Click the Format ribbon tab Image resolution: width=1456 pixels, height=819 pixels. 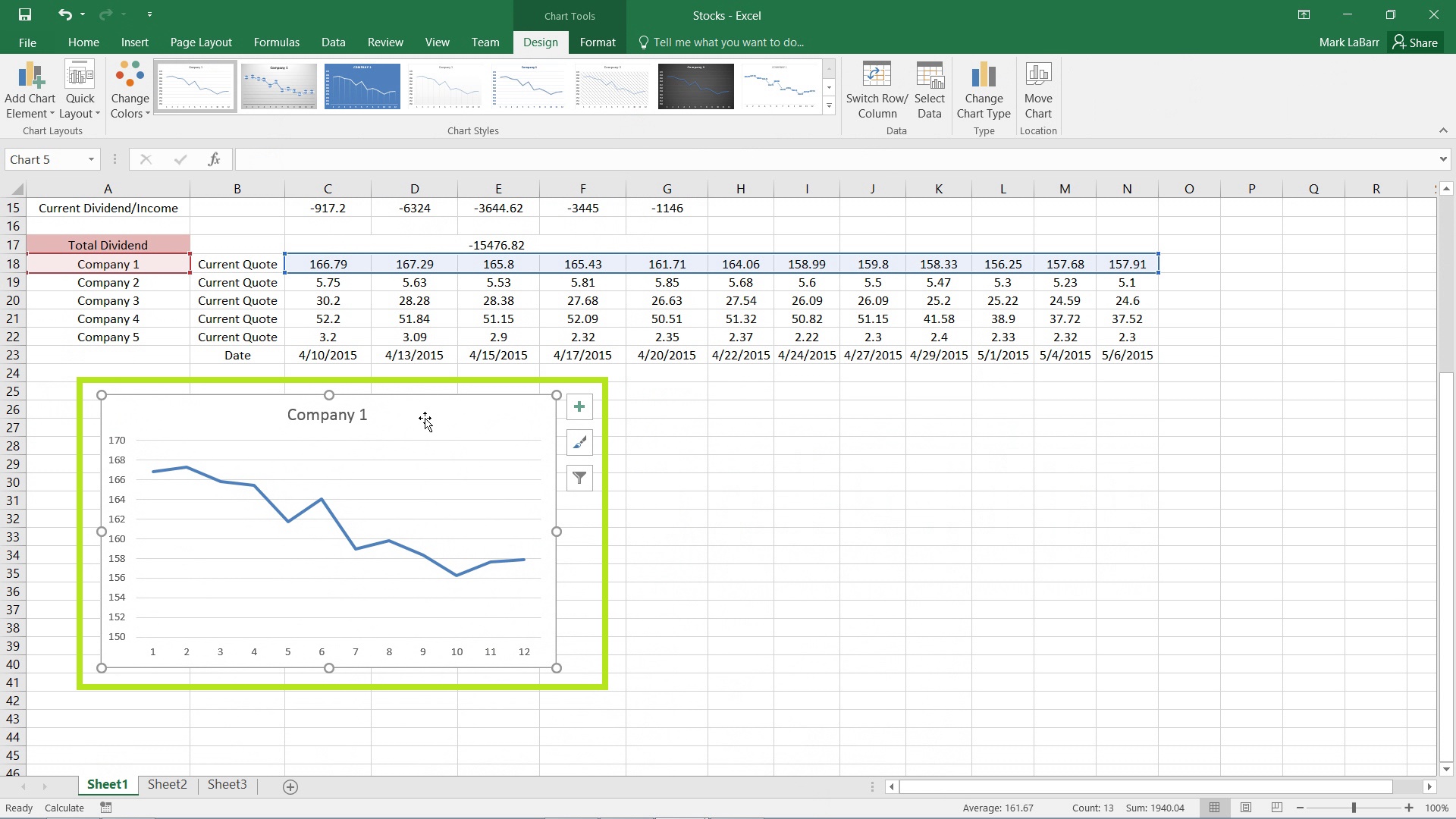(x=597, y=42)
